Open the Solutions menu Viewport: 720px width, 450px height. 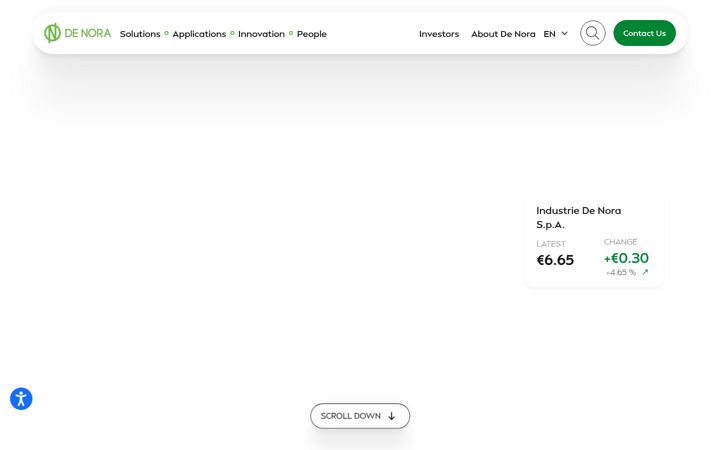pyautogui.click(x=140, y=34)
